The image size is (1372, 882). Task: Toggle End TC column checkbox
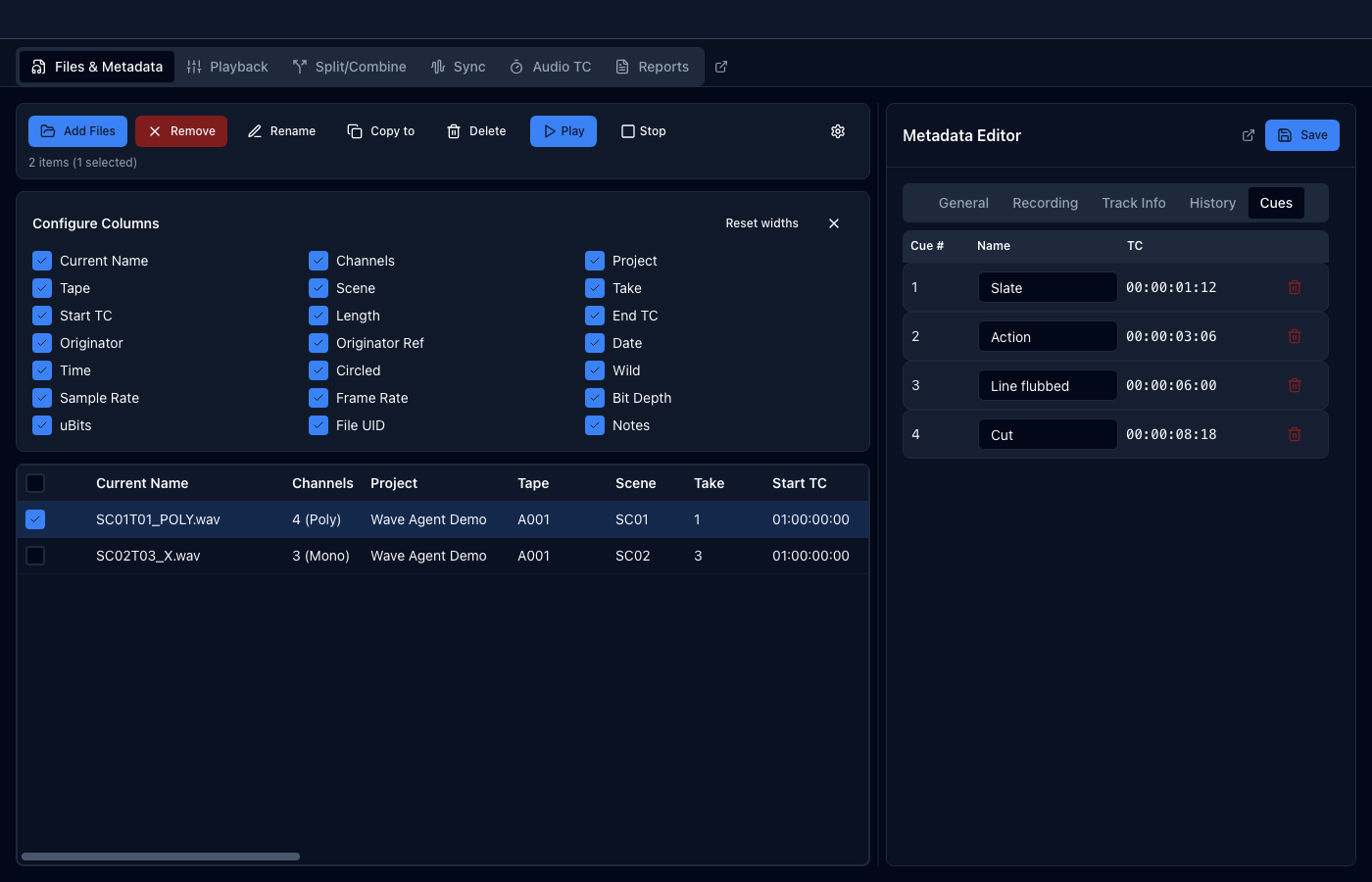coord(595,316)
